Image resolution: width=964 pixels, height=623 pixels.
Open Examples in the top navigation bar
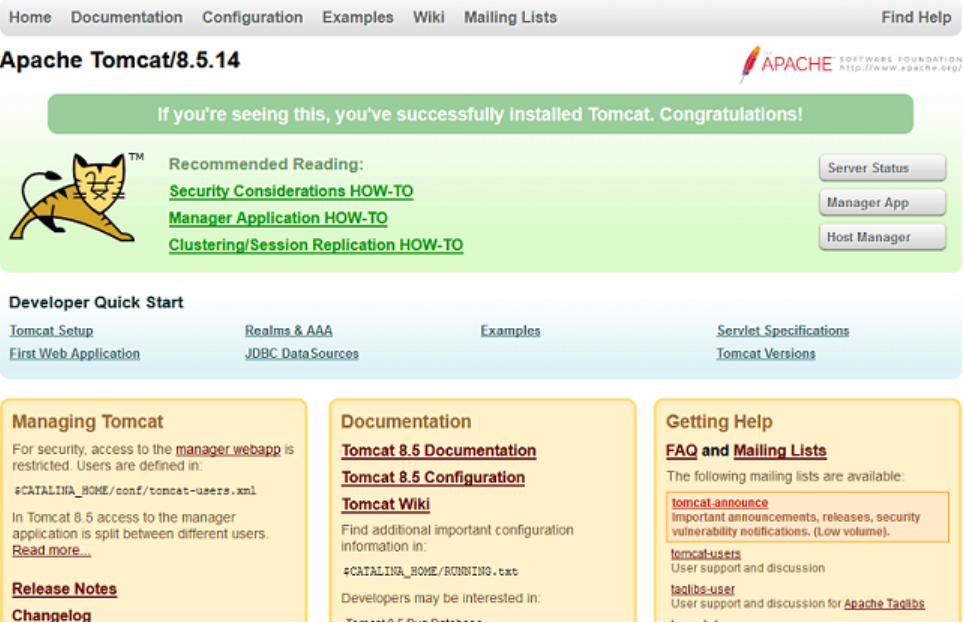point(358,17)
